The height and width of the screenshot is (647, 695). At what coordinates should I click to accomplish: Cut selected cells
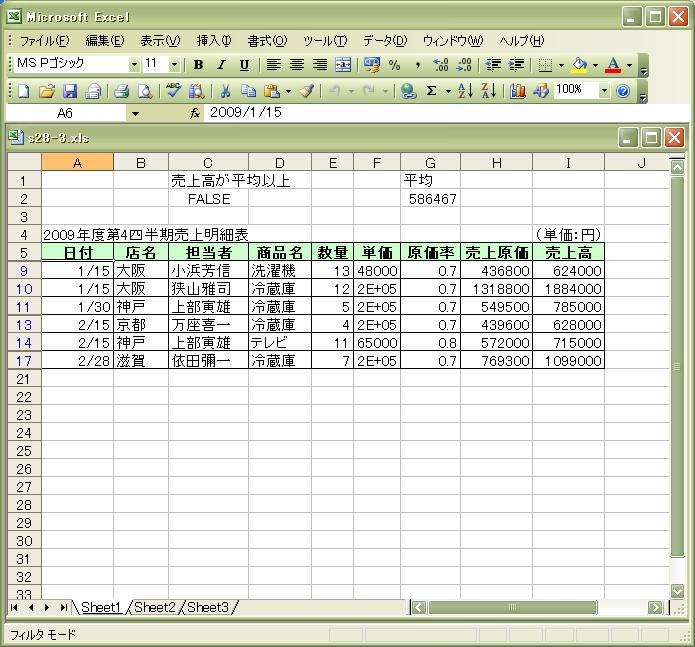[225, 91]
